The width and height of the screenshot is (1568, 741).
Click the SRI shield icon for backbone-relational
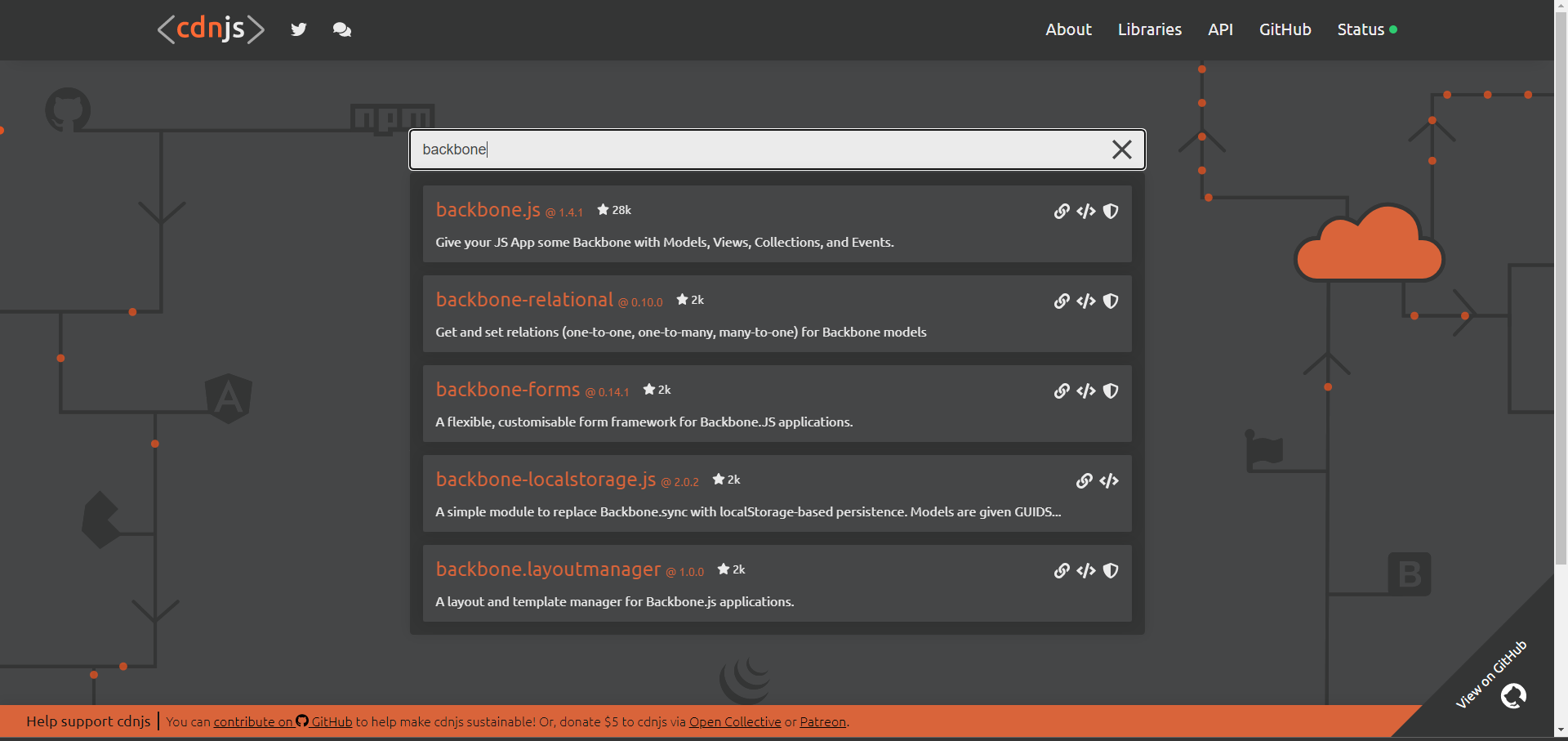coord(1111,301)
